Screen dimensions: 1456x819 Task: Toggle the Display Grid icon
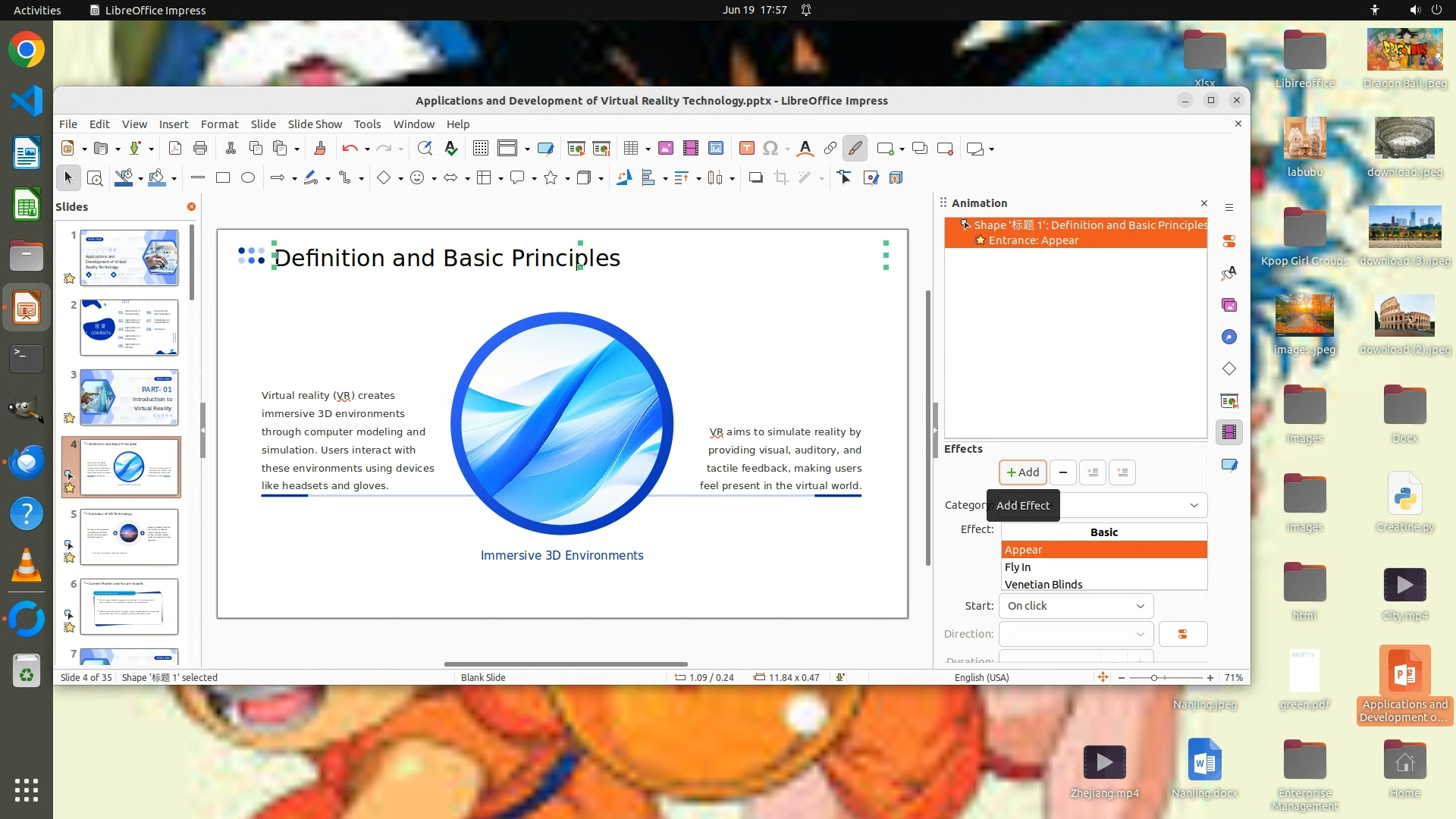click(x=480, y=149)
